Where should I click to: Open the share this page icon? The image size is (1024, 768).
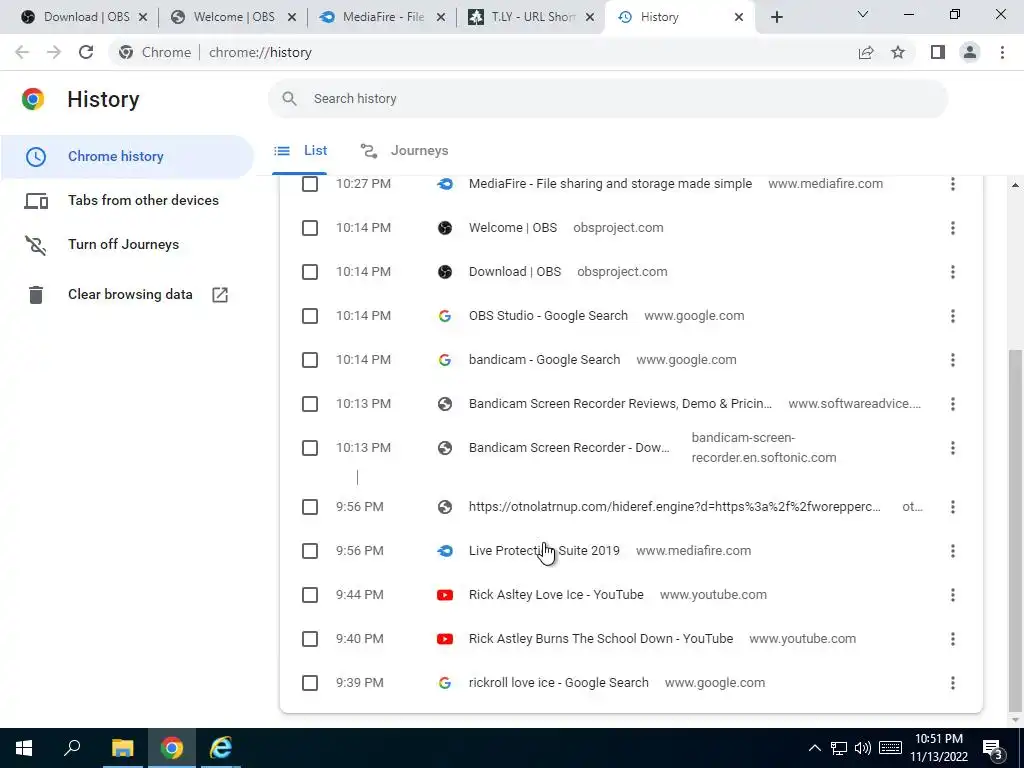coord(866,52)
